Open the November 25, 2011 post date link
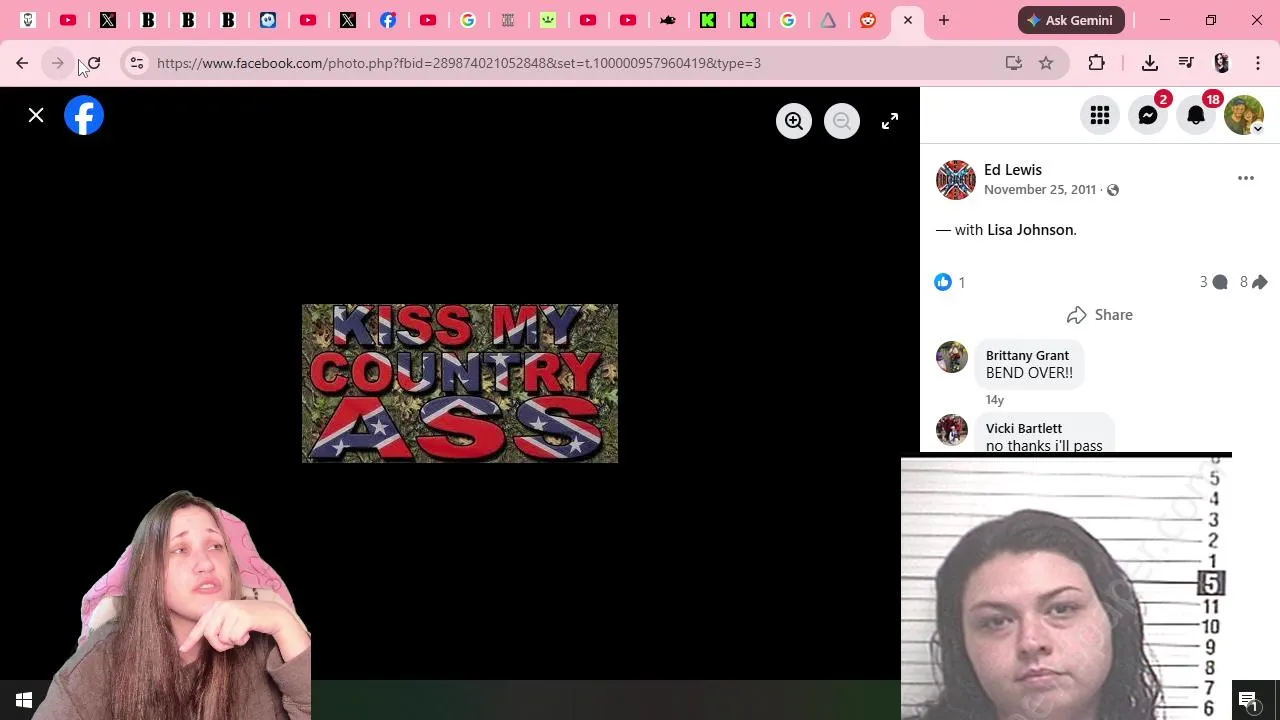1280x720 pixels. 1040,190
